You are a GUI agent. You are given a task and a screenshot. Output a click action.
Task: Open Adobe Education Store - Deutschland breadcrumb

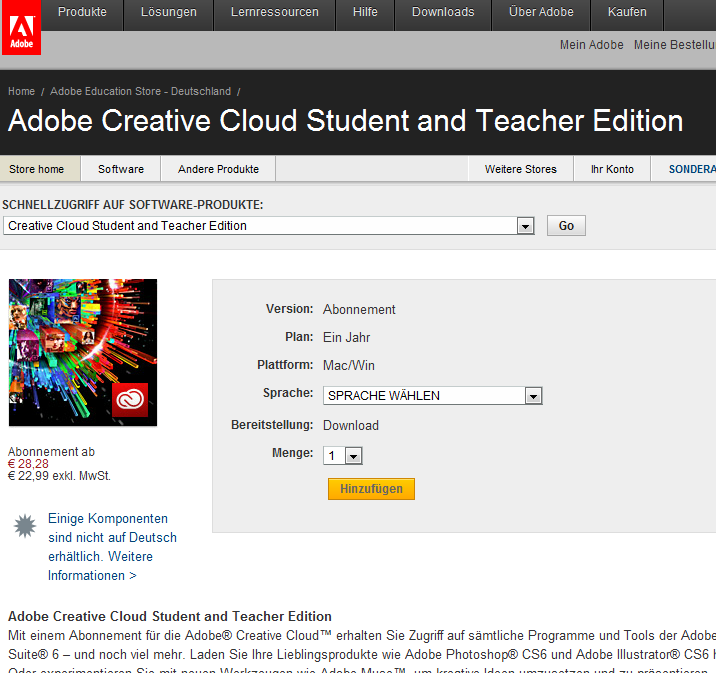click(x=141, y=91)
